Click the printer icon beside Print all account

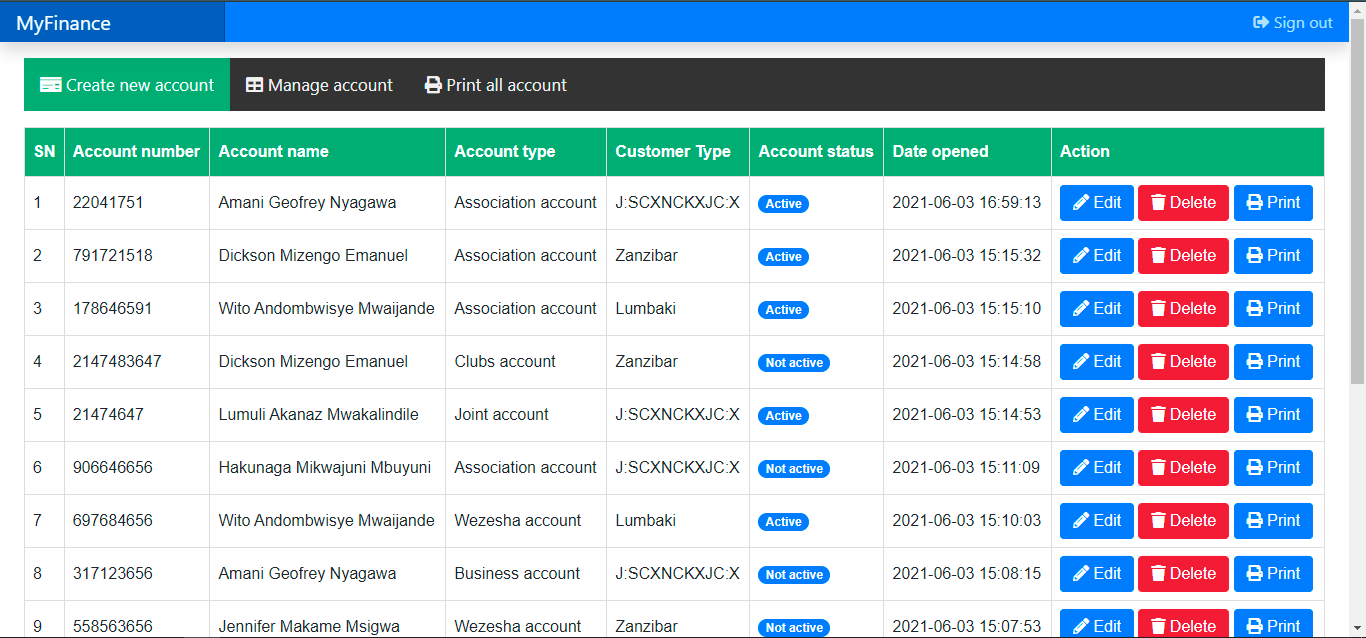tap(431, 84)
